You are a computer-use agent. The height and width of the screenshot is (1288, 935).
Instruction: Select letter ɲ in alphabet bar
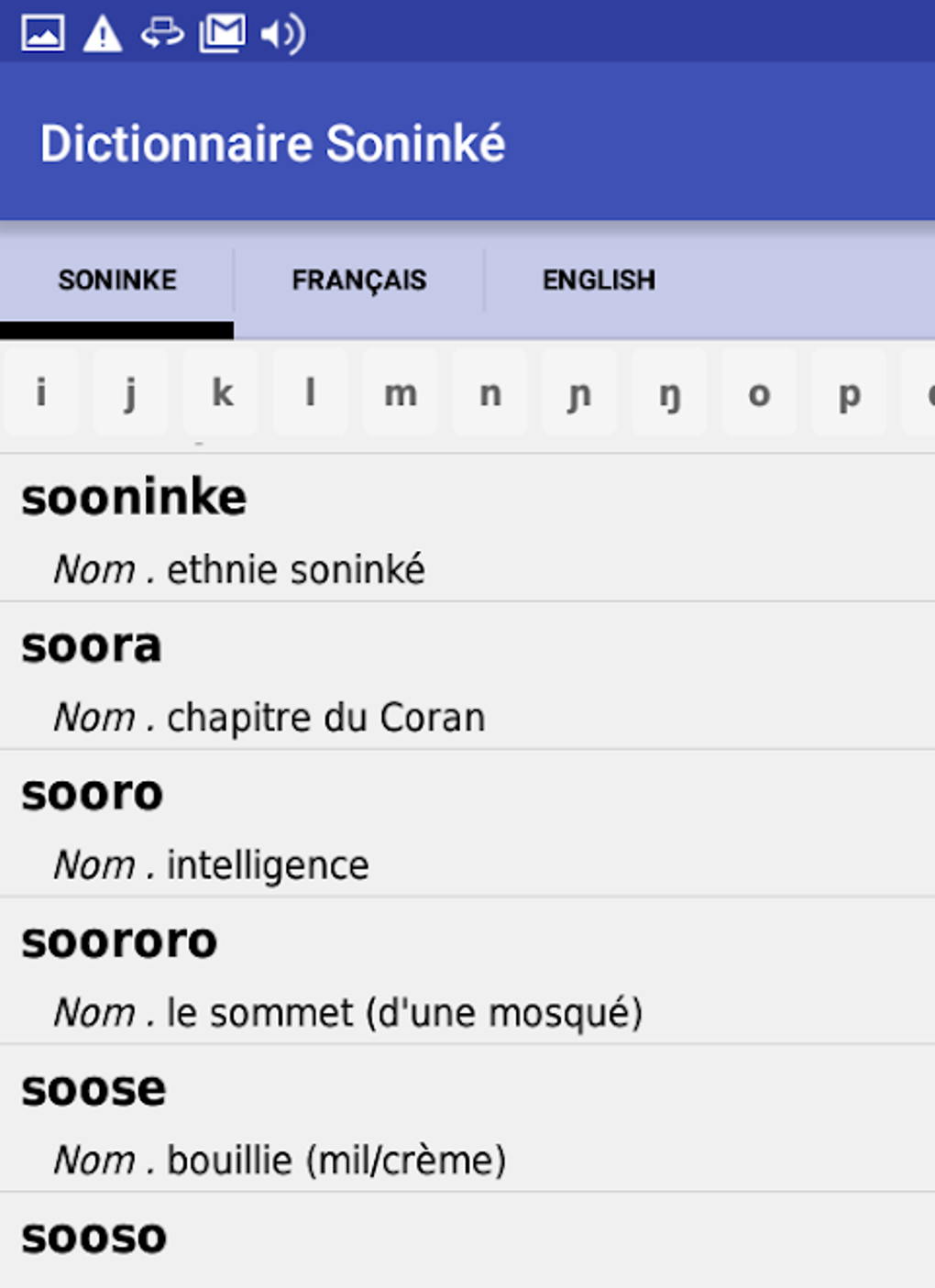(579, 393)
